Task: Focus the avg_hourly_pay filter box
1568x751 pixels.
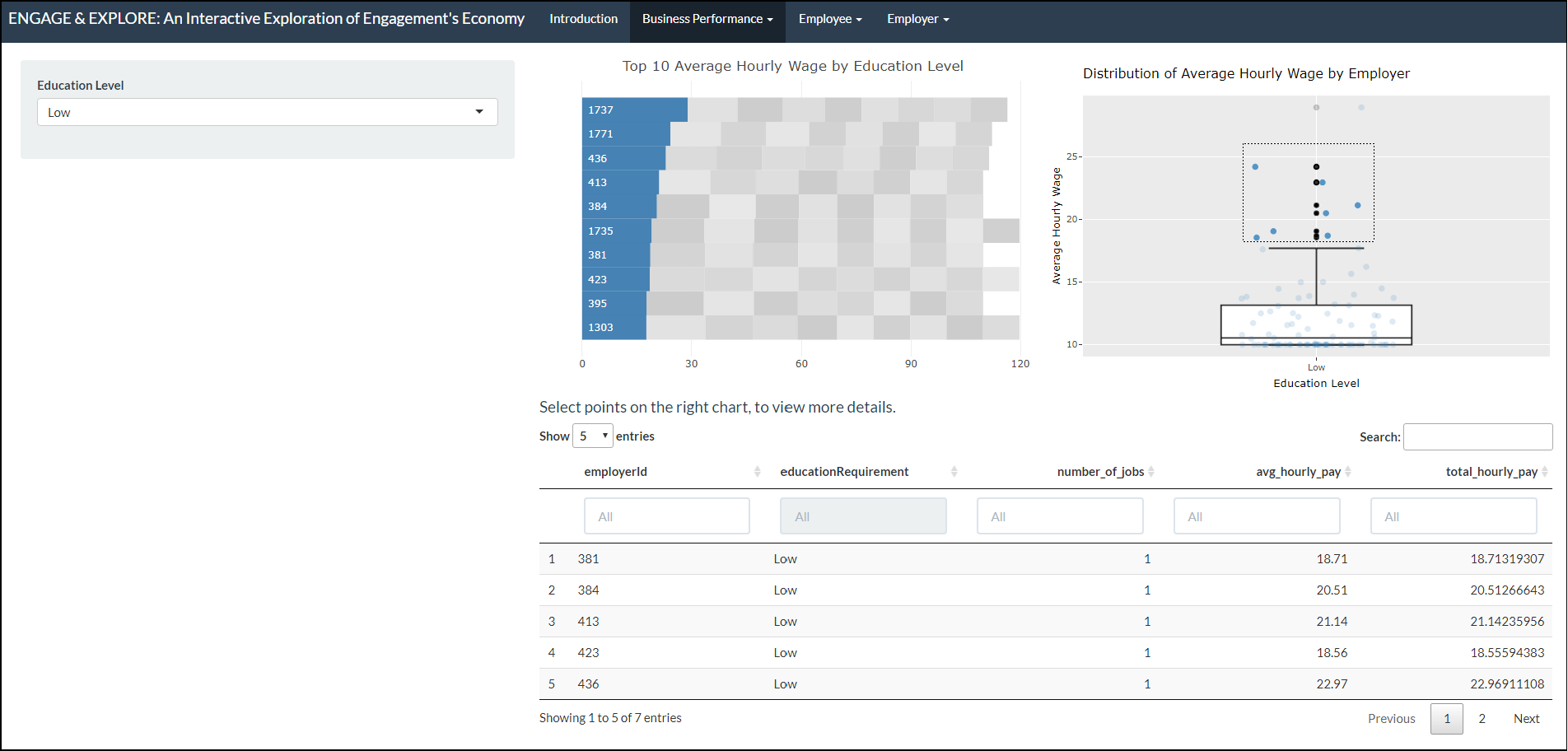Action: click(x=1256, y=516)
